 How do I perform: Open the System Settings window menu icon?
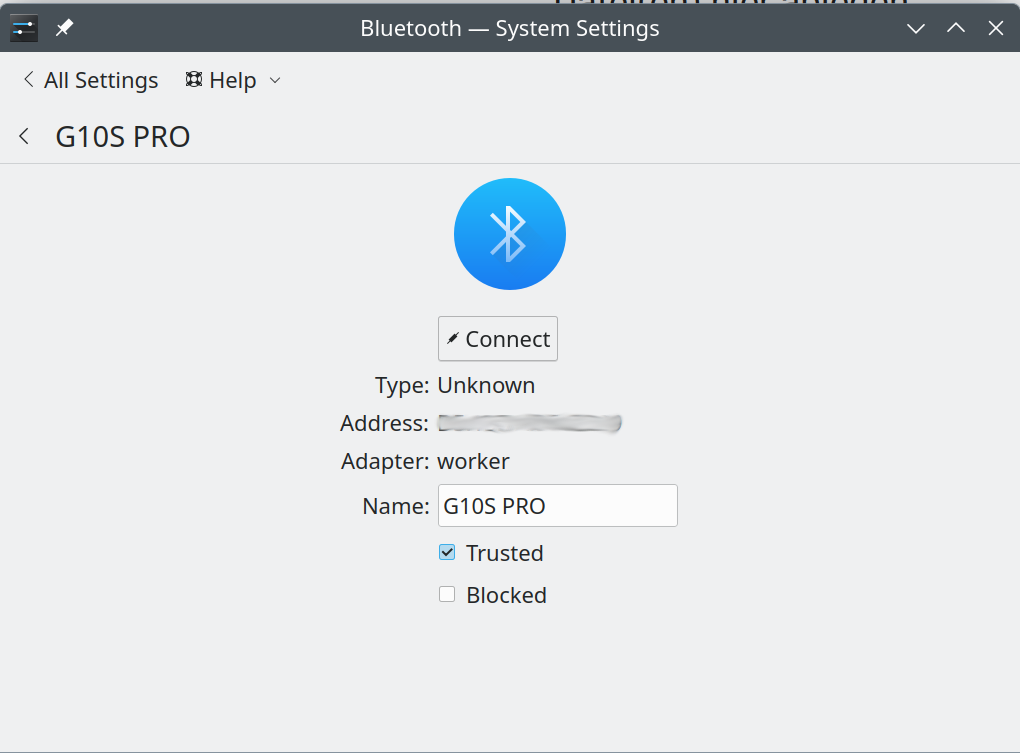pos(24,28)
